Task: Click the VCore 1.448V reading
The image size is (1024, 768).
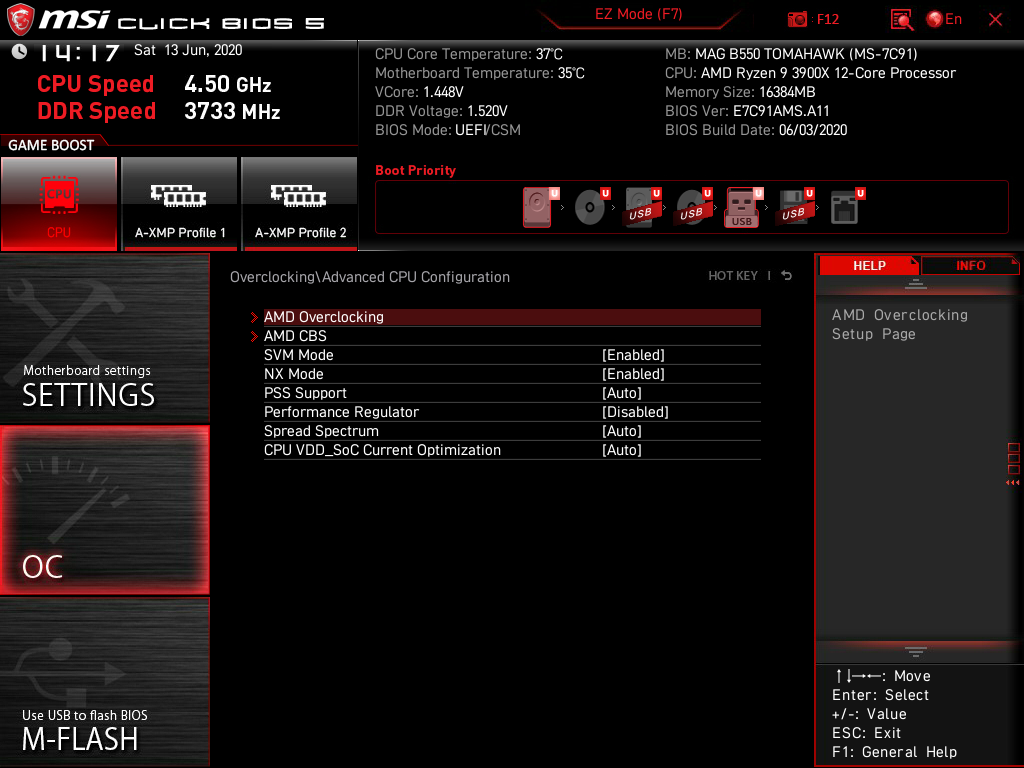Action: [x=419, y=92]
